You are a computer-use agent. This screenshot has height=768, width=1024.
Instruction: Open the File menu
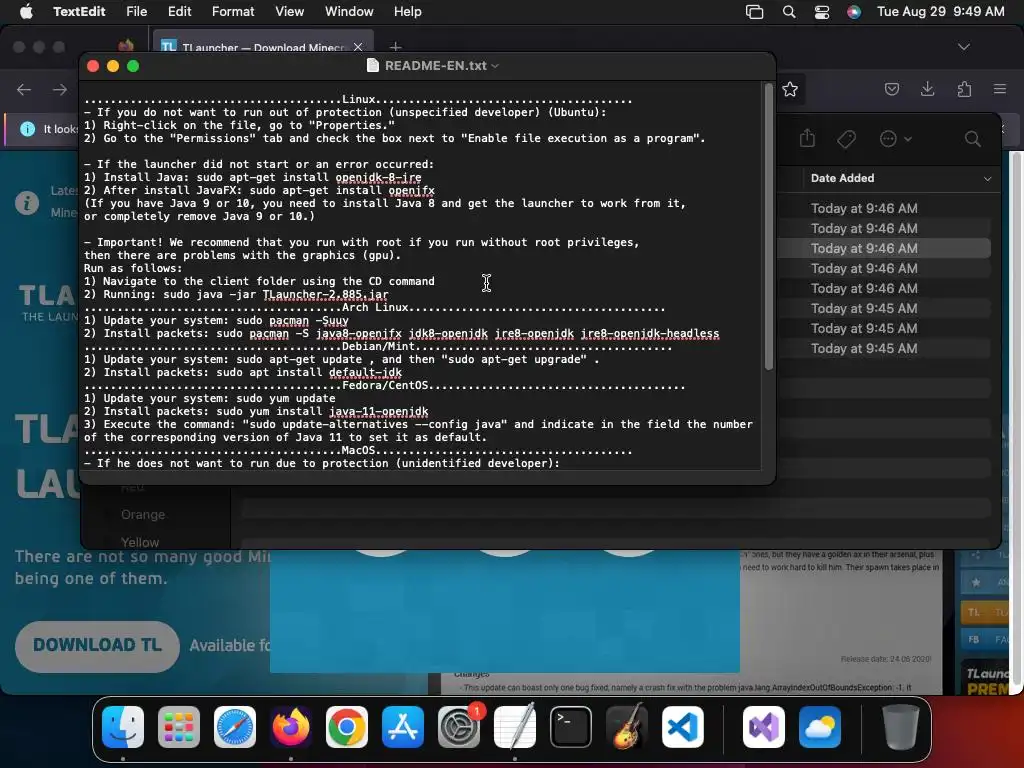tap(136, 12)
